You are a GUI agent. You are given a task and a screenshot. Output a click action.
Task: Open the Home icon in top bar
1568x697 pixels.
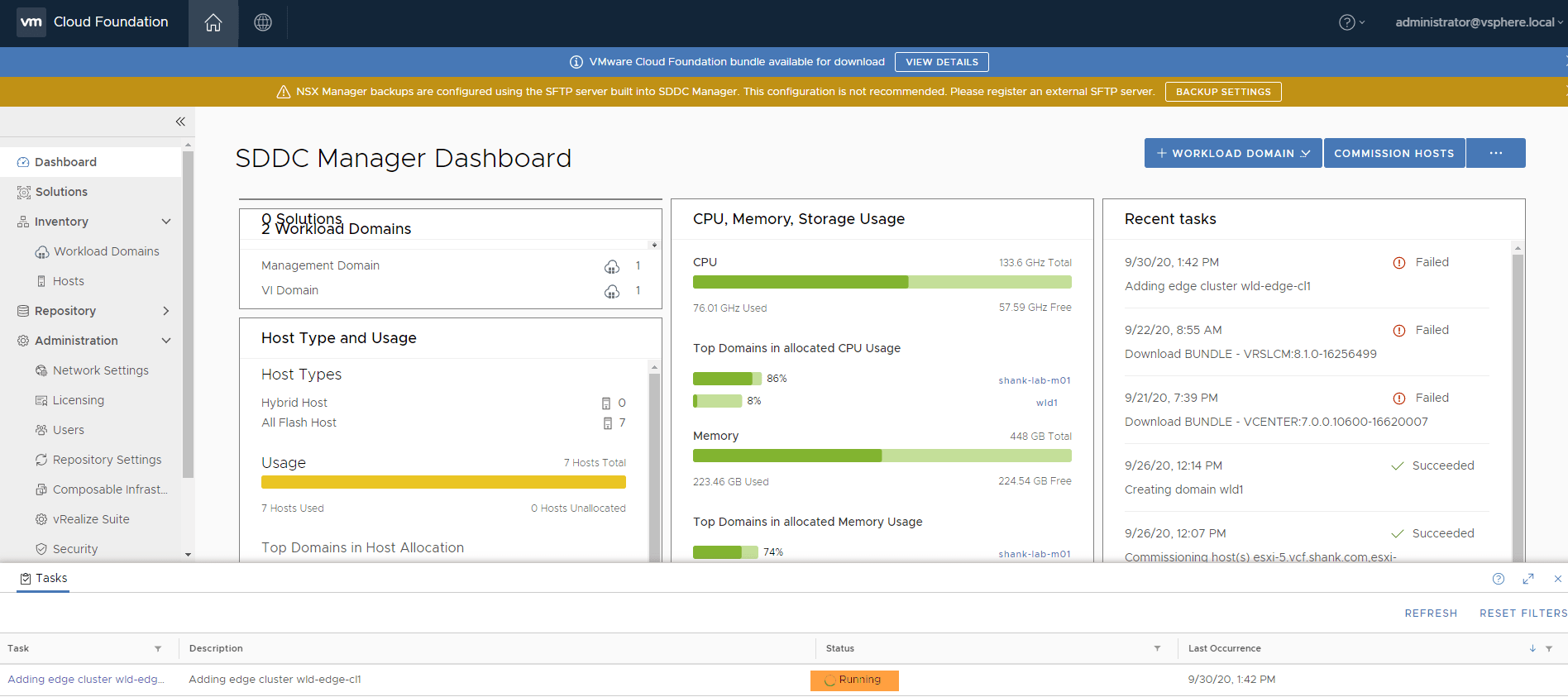click(x=213, y=22)
